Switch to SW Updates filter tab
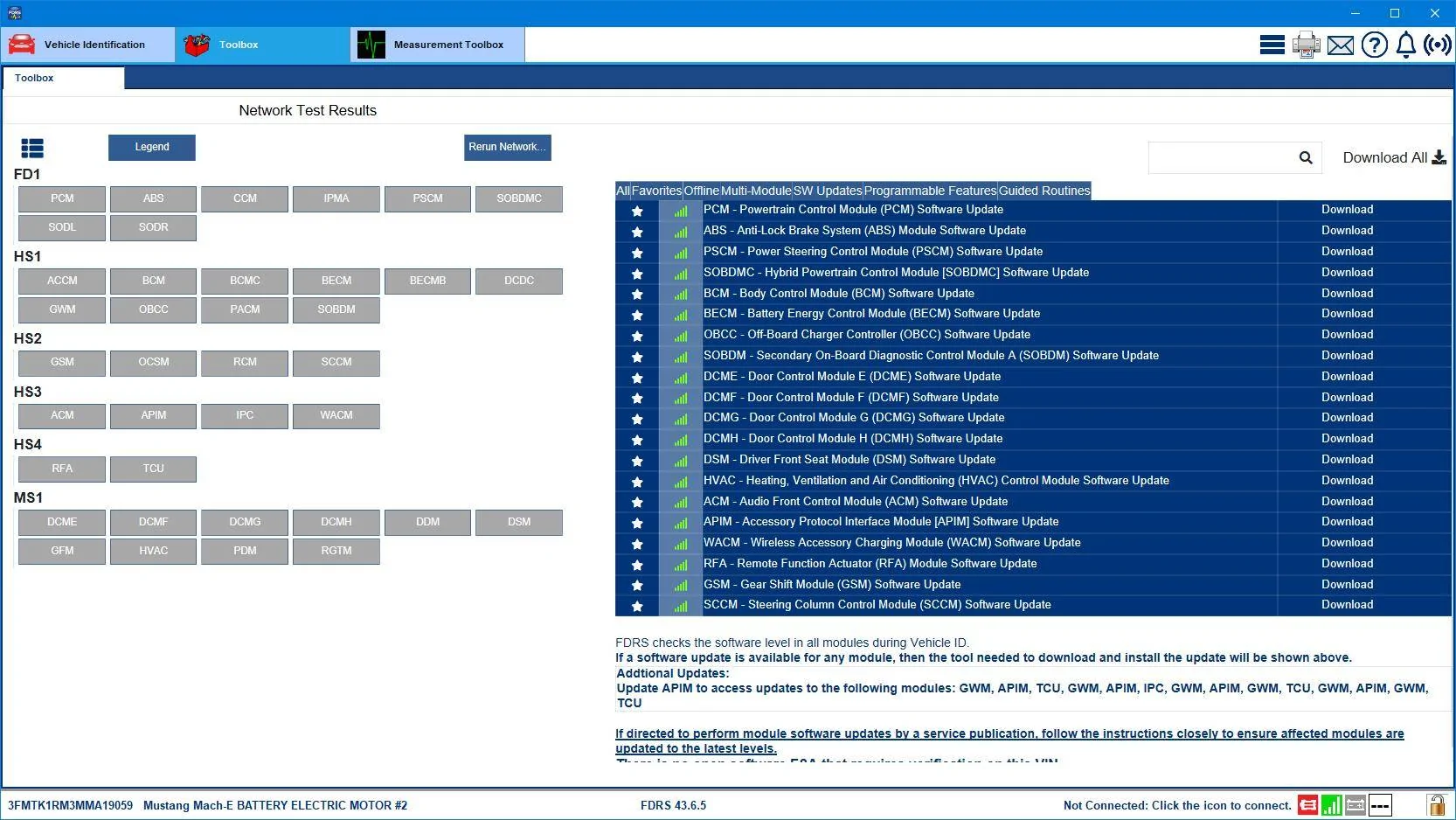 click(x=828, y=191)
